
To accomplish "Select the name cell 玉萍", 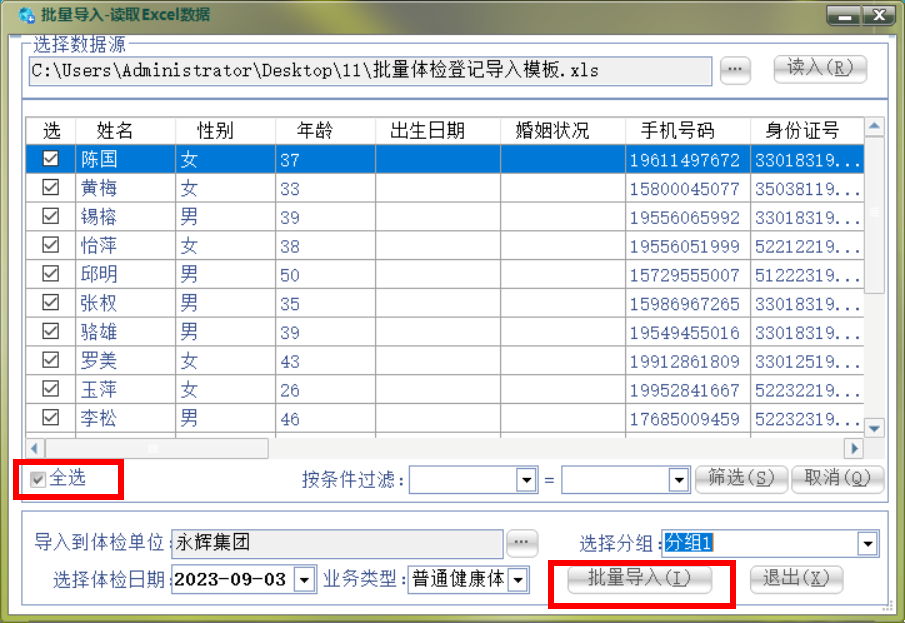I will 125,389.
